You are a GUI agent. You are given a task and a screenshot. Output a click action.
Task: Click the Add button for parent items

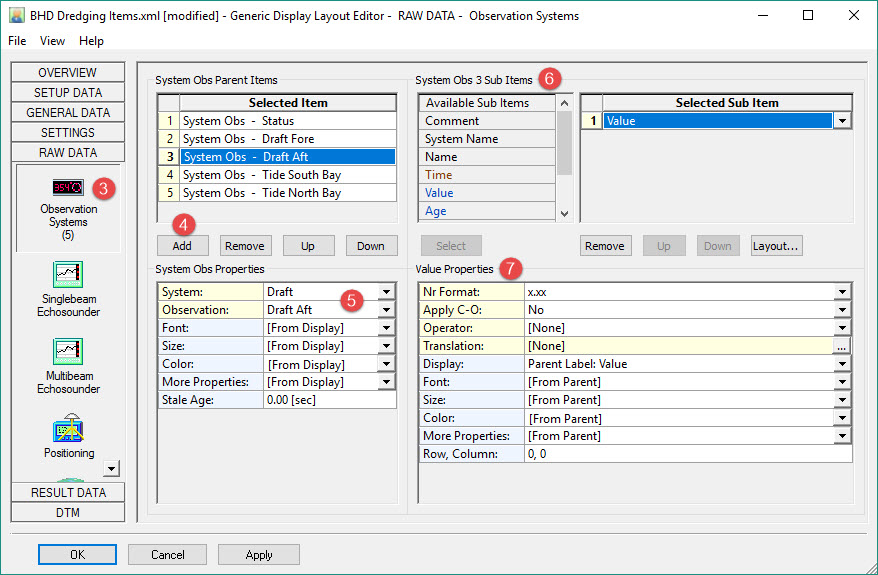182,246
